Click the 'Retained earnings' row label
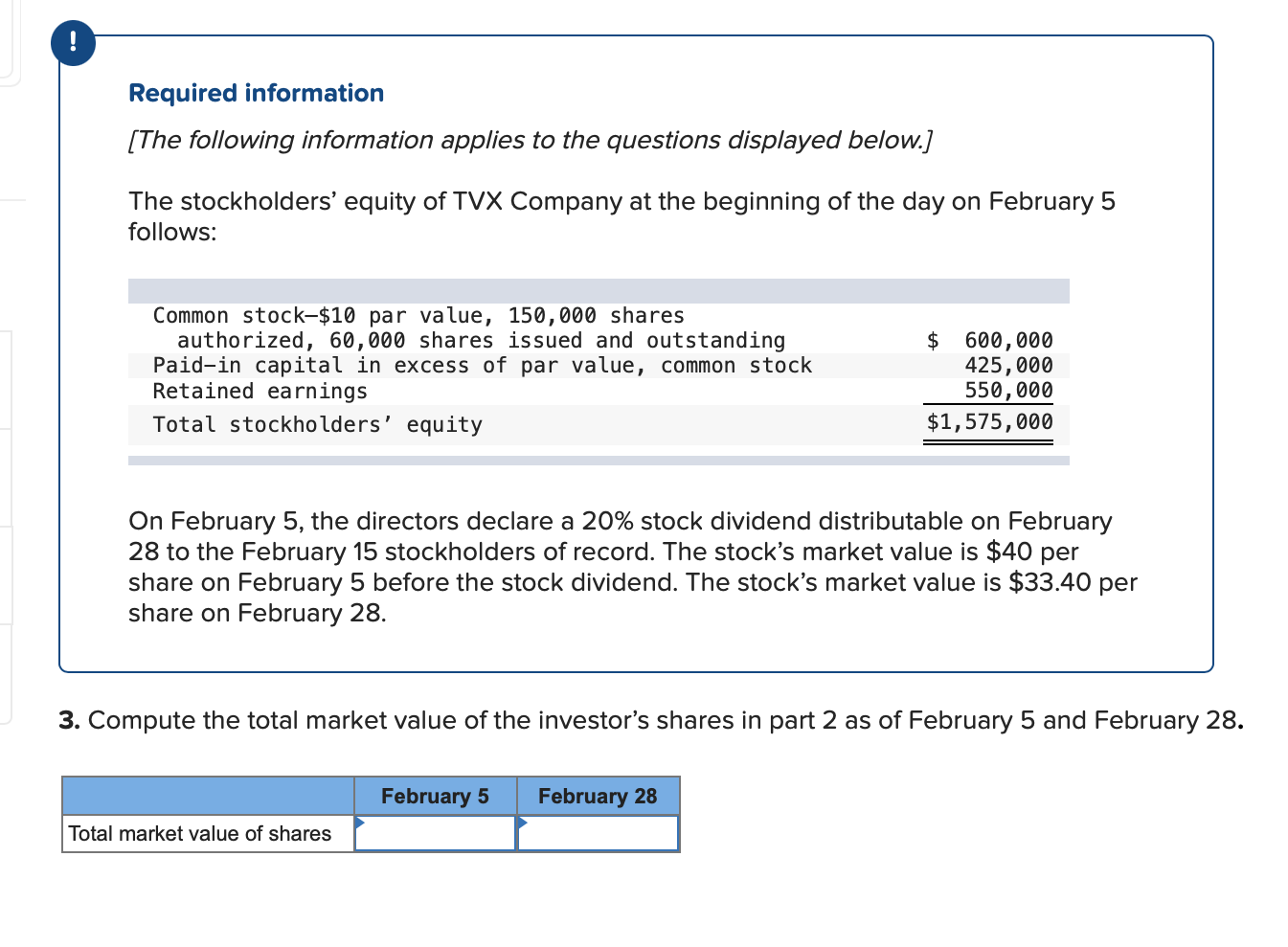Viewport: 1288px width, 947px height. click(260, 391)
